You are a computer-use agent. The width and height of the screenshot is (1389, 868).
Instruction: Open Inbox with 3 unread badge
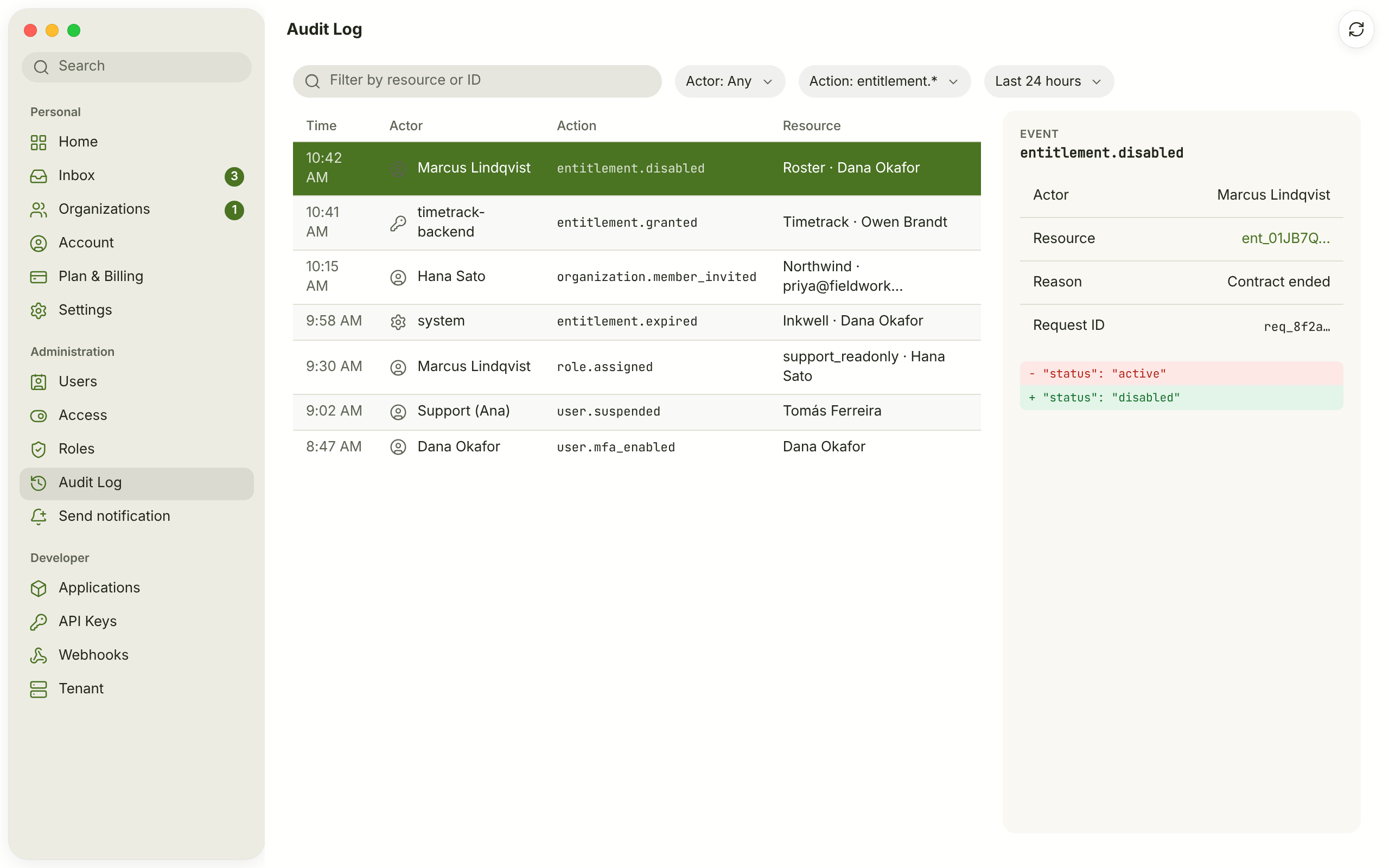point(137,176)
